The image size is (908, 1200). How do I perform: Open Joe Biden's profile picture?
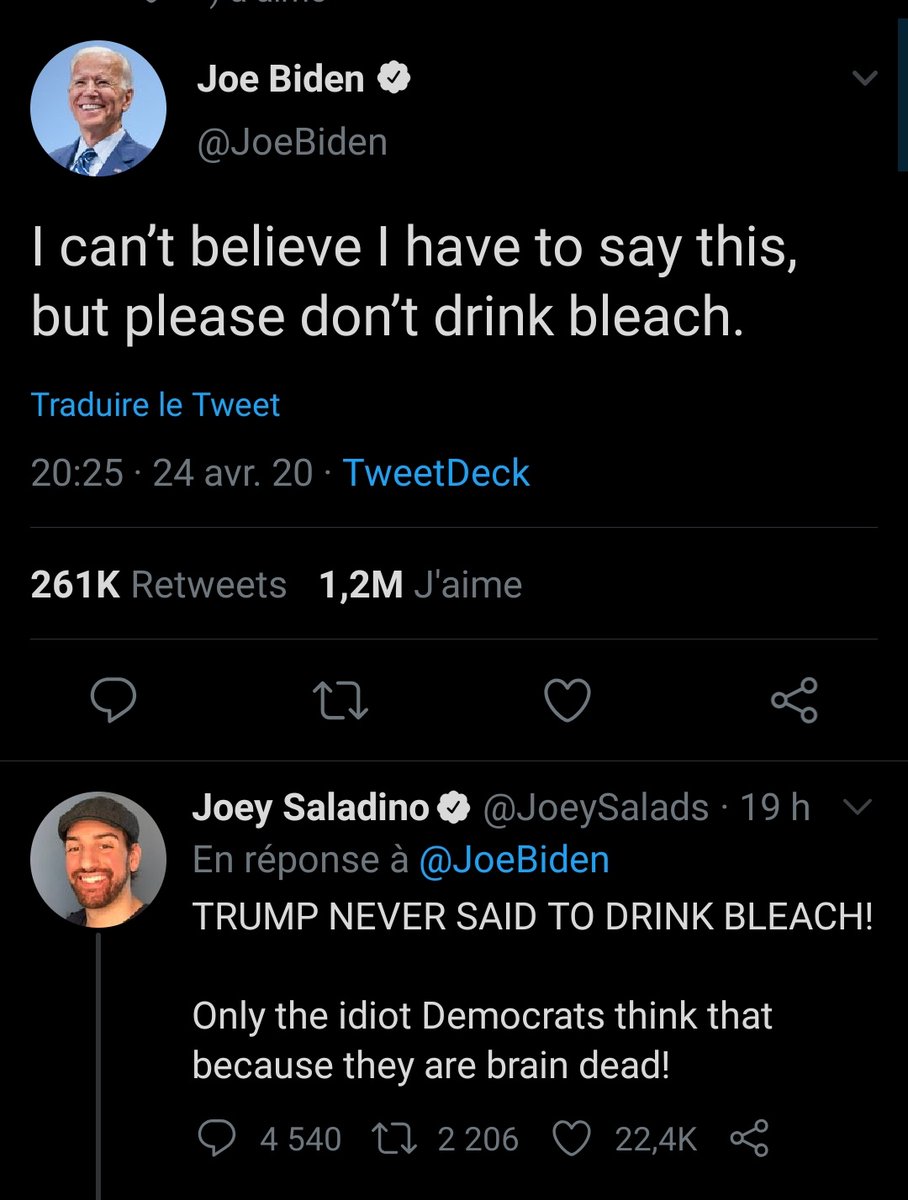(98, 109)
